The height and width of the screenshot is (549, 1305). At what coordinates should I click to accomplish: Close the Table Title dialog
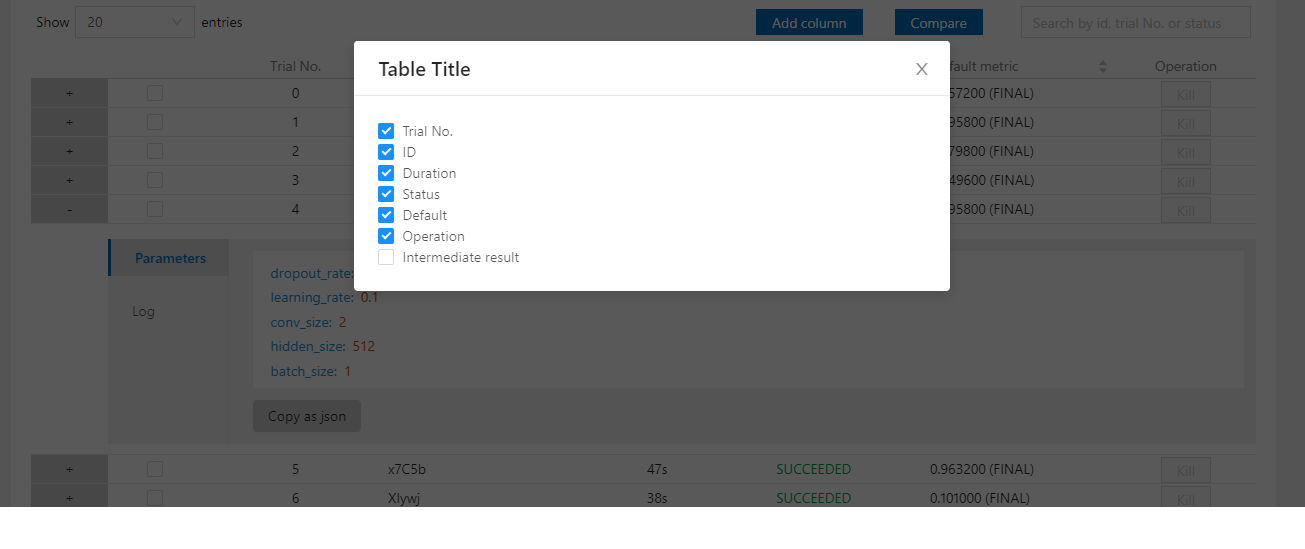pyautogui.click(x=921, y=69)
